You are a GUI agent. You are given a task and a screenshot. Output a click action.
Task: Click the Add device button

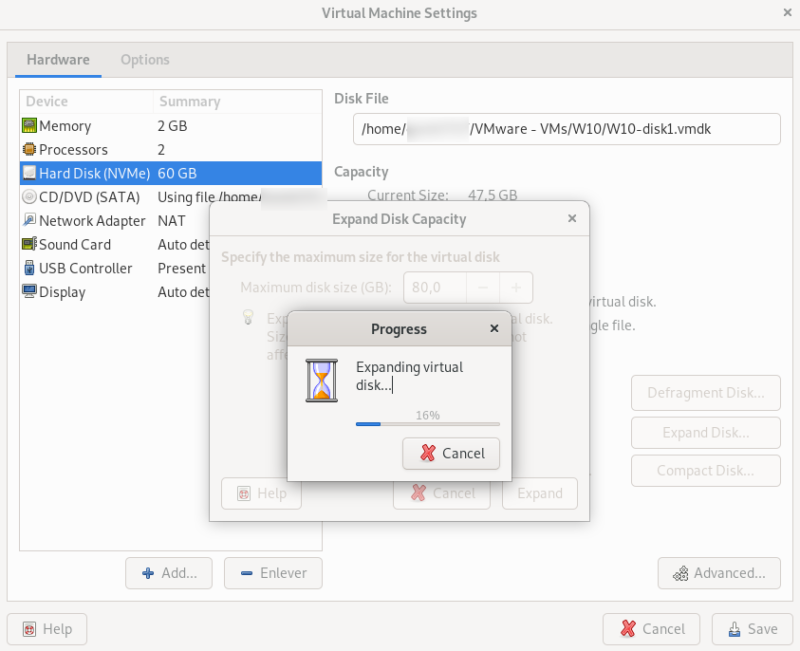point(169,573)
